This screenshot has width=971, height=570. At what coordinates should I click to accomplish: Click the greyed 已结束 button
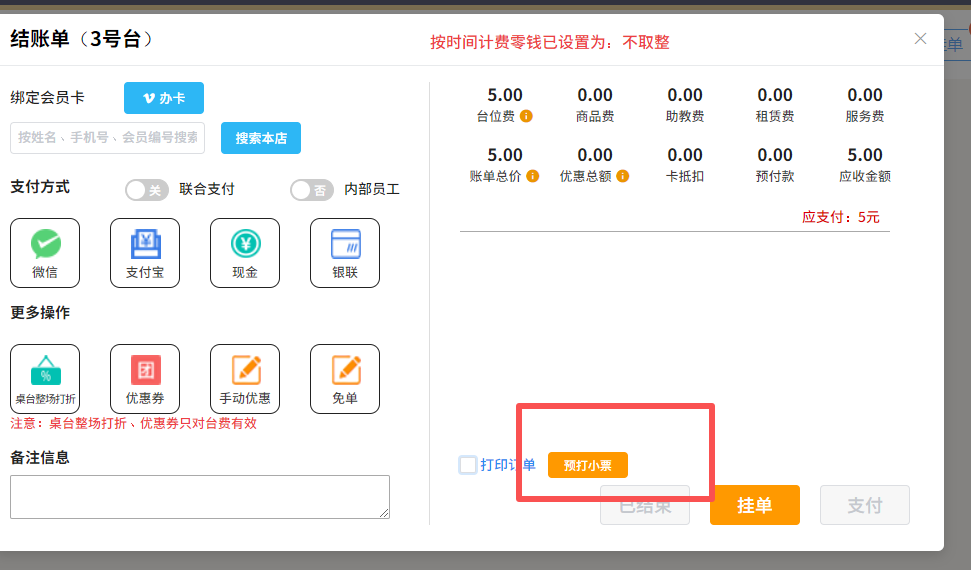pyautogui.click(x=645, y=505)
